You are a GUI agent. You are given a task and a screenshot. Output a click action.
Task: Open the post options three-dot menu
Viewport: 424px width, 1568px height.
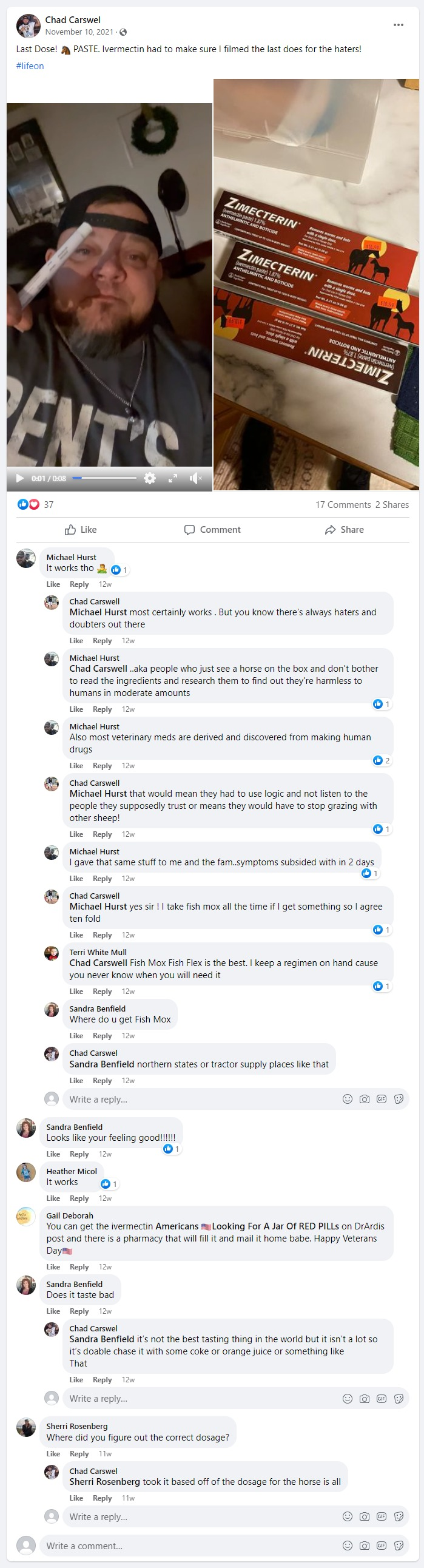(x=398, y=25)
